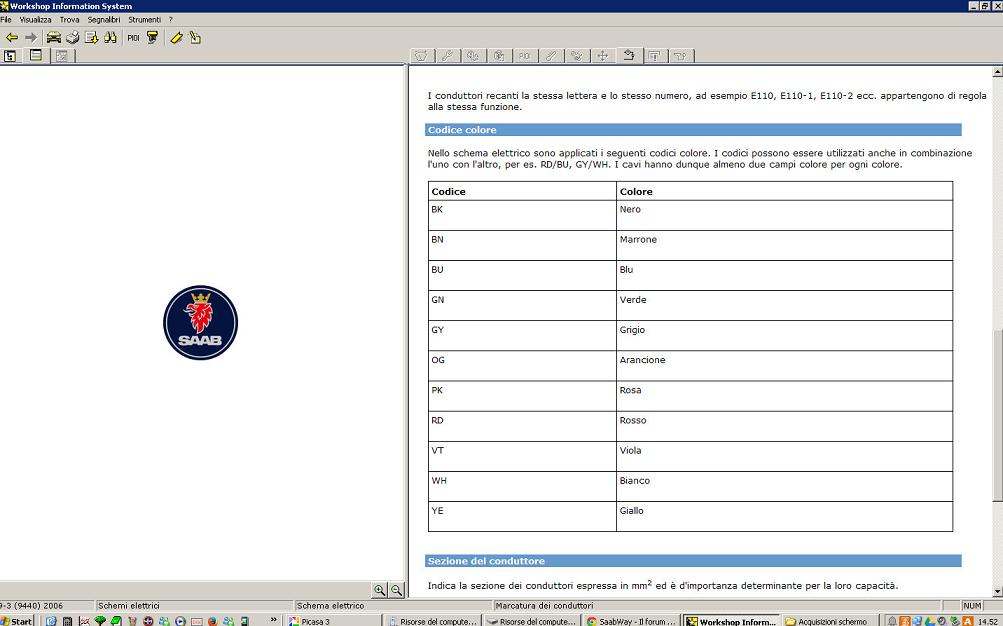Viewport: 1003px width, 626px height.
Task: Click the grey forward arrow
Action: click(31, 38)
